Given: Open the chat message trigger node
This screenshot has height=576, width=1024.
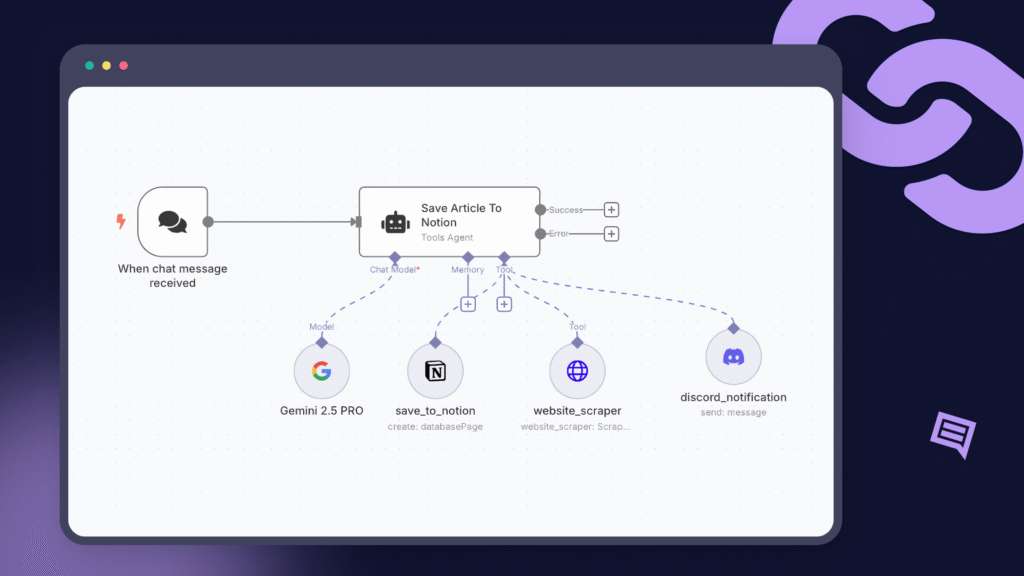Looking at the screenshot, I should click(x=172, y=221).
